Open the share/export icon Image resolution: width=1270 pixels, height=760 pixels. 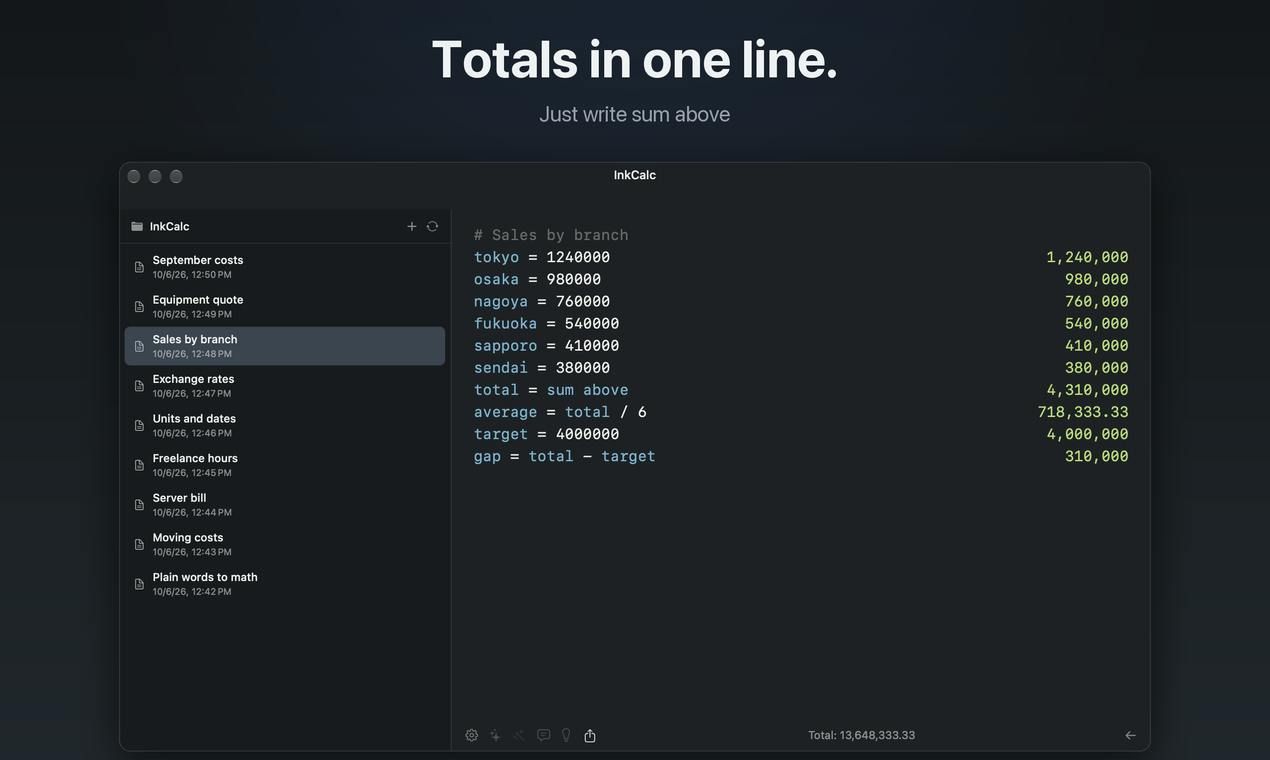tap(590, 735)
